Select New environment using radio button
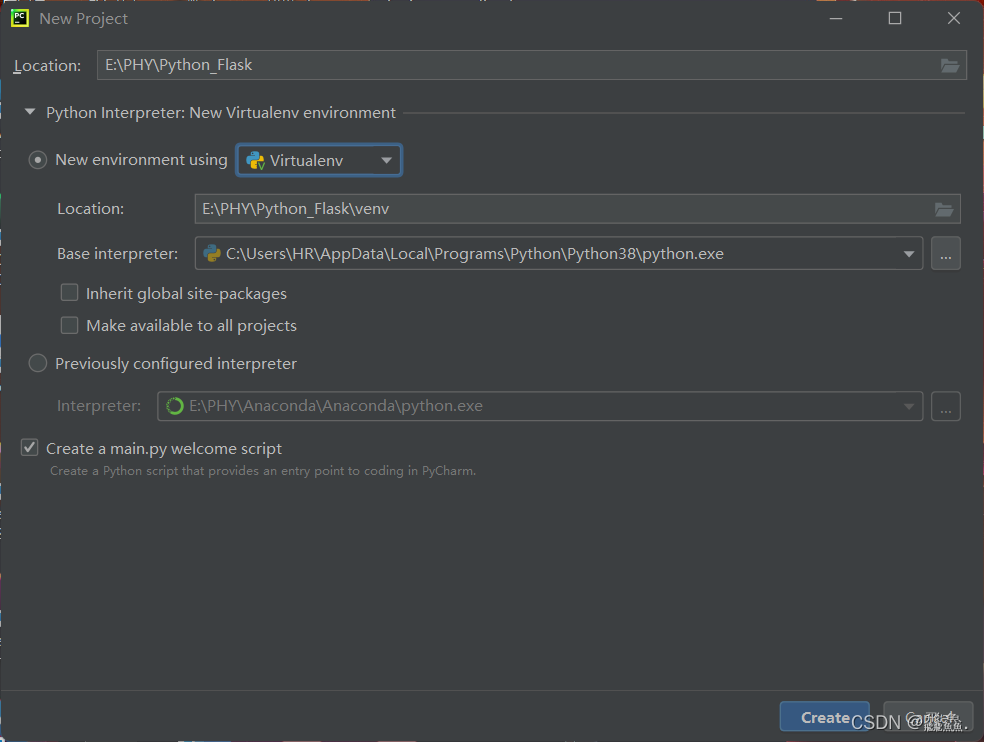The width and height of the screenshot is (984, 742). [38, 160]
